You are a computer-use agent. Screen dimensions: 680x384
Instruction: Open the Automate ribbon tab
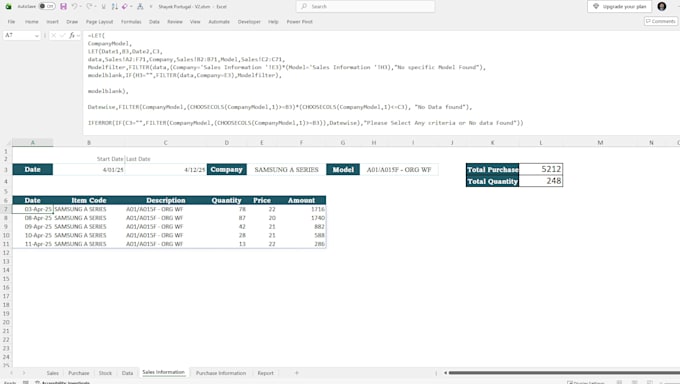219,22
